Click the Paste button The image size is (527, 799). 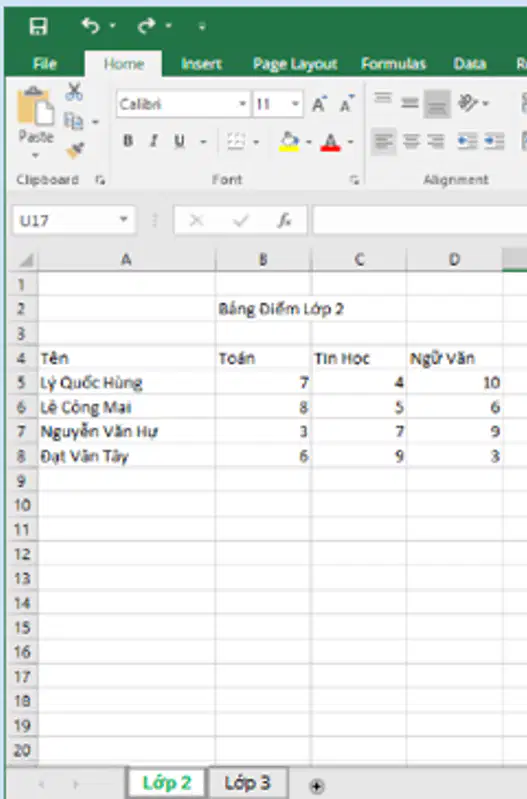pos(36,121)
